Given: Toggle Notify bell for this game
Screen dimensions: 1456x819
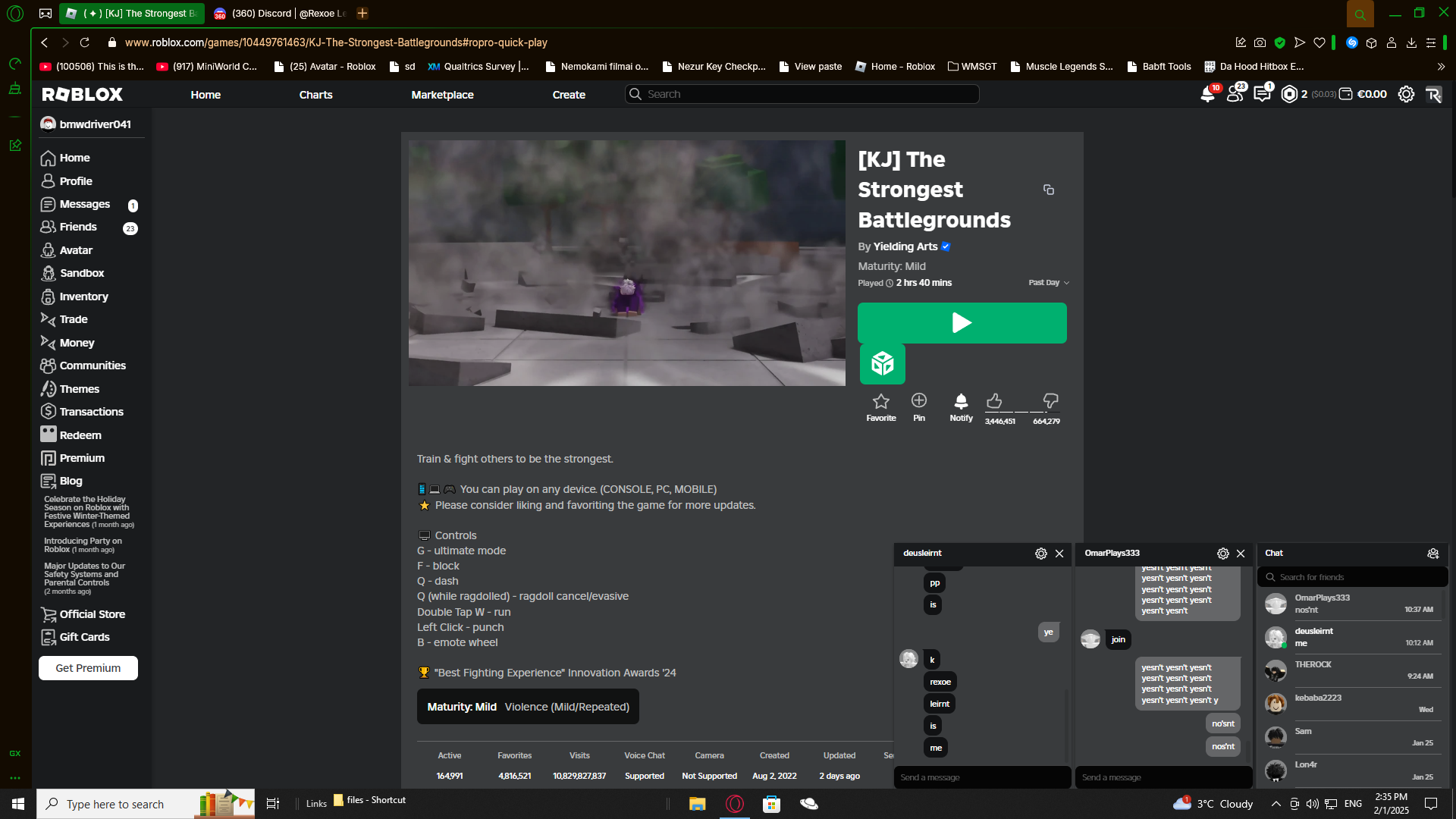Looking at the screenshot, I should (961, 401).
